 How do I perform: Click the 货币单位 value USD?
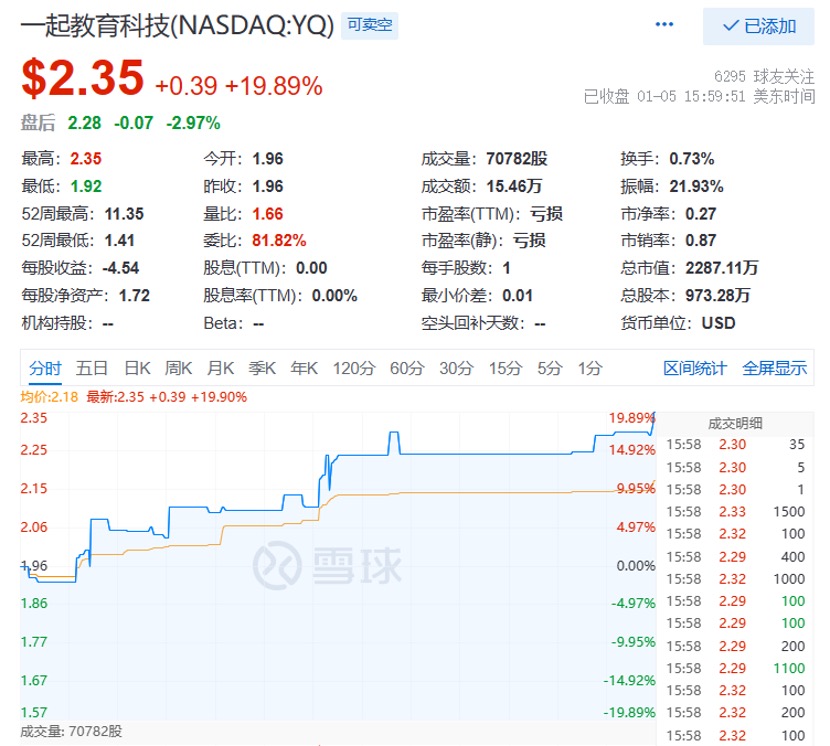coord(718,323)
